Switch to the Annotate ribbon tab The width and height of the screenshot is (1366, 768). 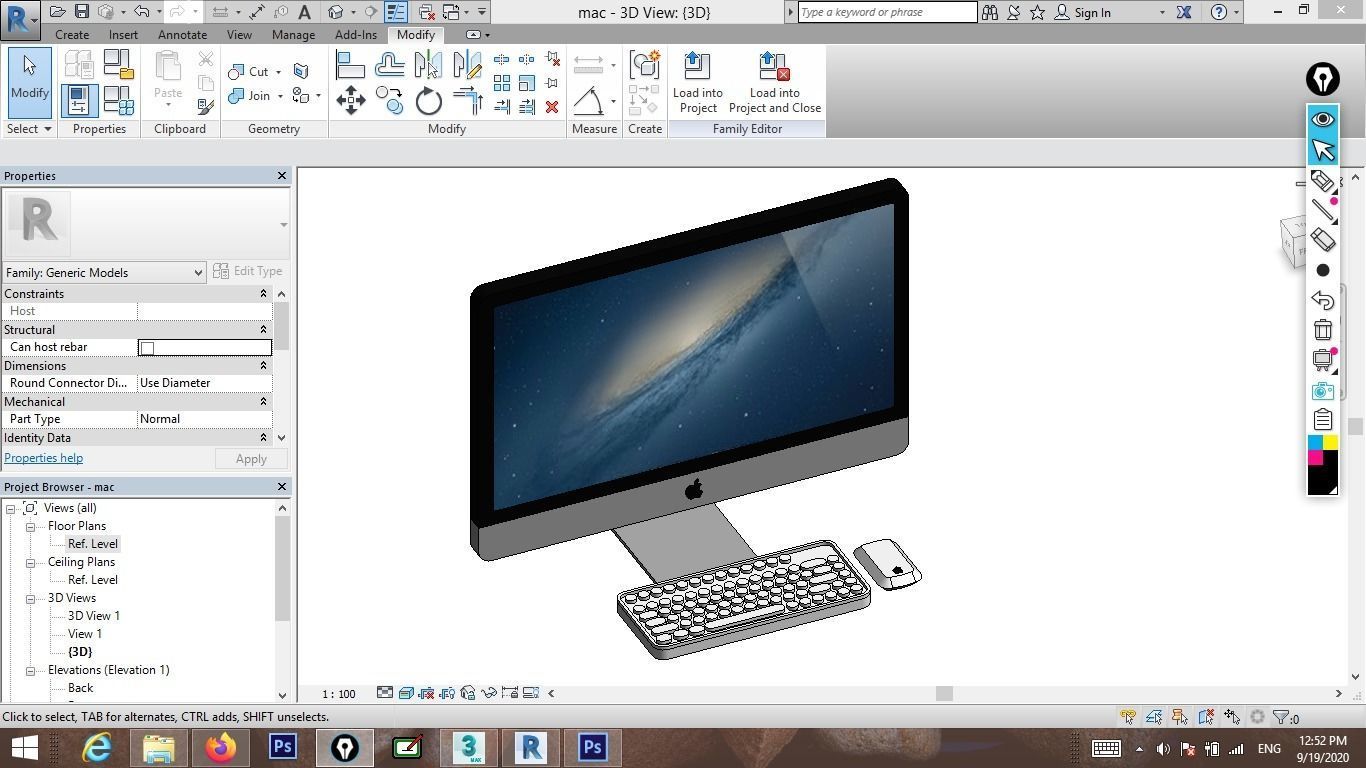pyautogui.click(x=182, y=34)
